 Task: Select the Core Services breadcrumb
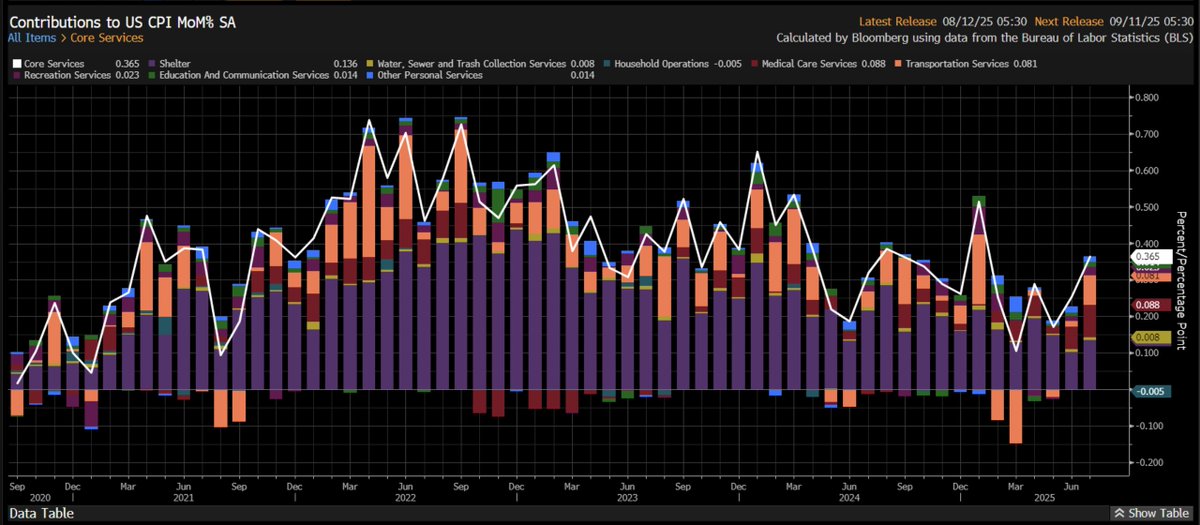pos(107,37)
